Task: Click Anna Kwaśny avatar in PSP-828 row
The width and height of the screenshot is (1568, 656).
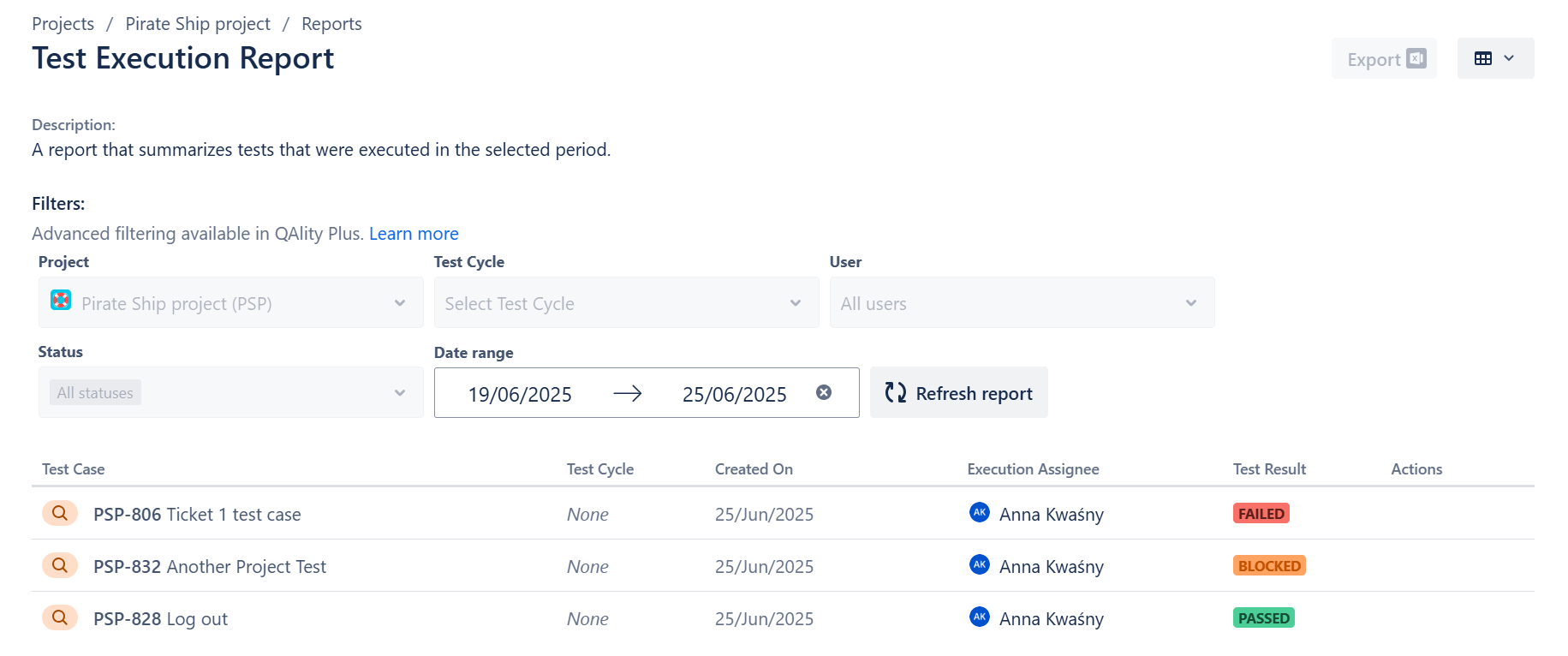Action: [x=980, y=617]
